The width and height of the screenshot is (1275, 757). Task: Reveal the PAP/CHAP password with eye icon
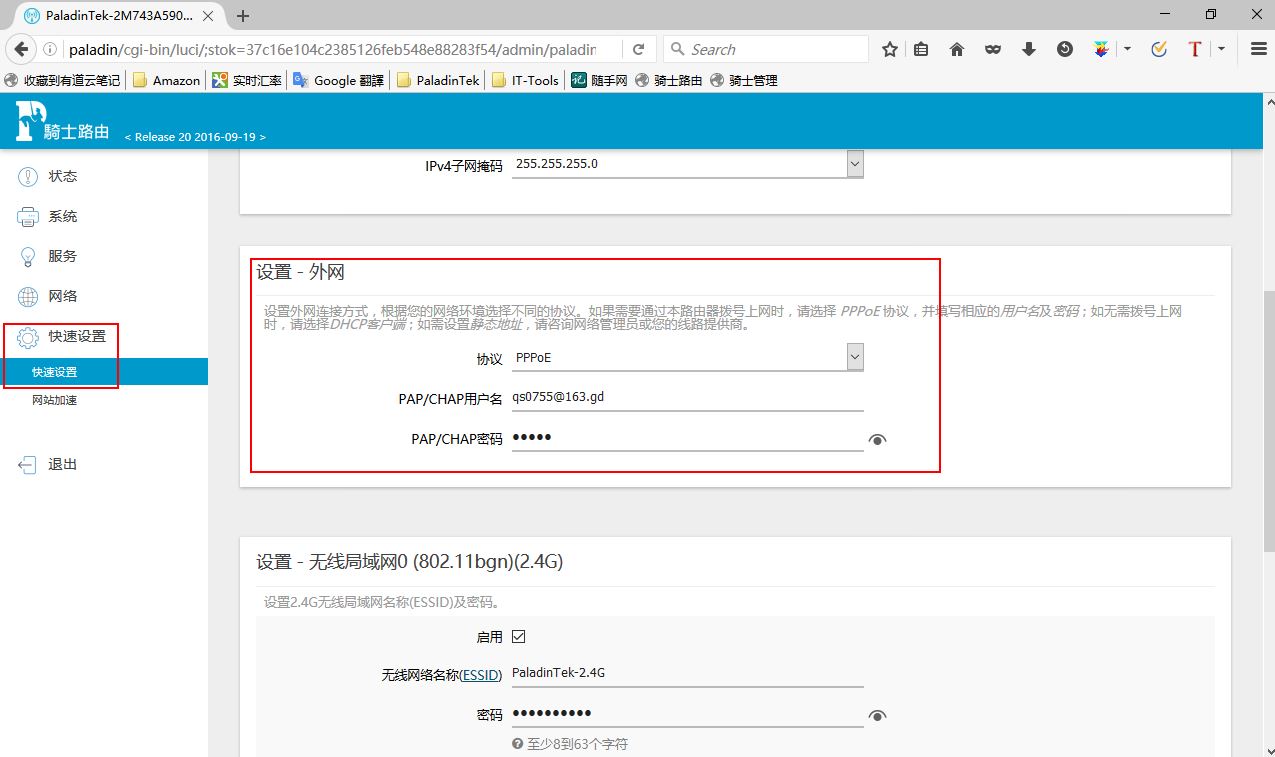pos(878,439)
